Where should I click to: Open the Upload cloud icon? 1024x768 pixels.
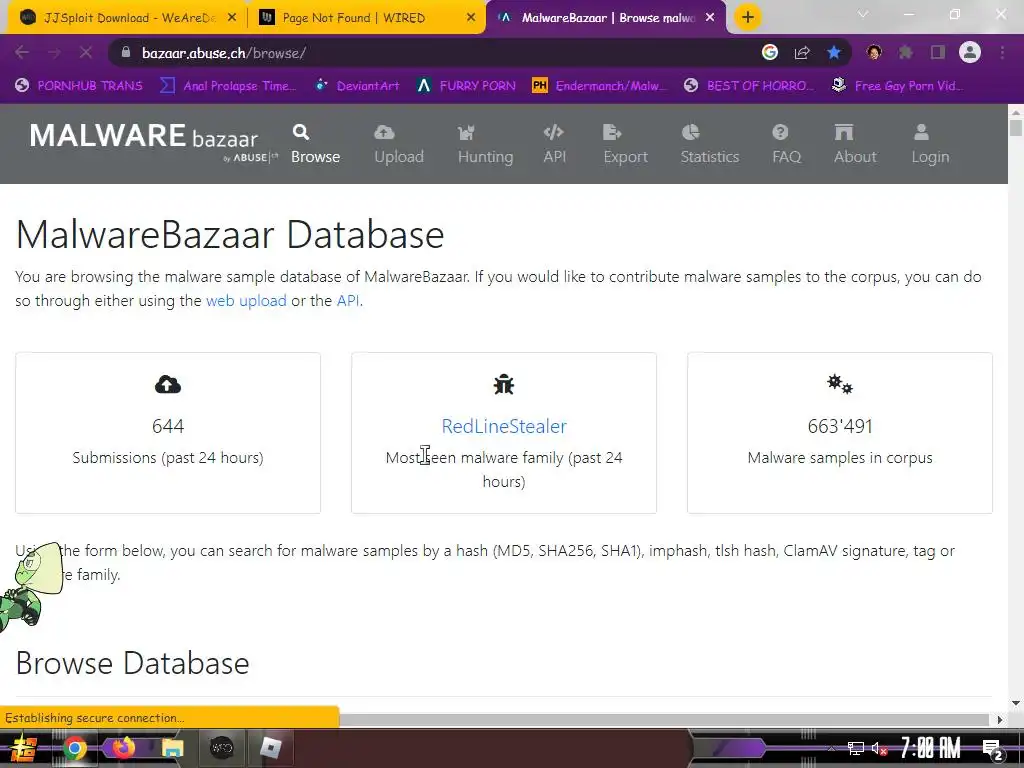coord(384,133)
